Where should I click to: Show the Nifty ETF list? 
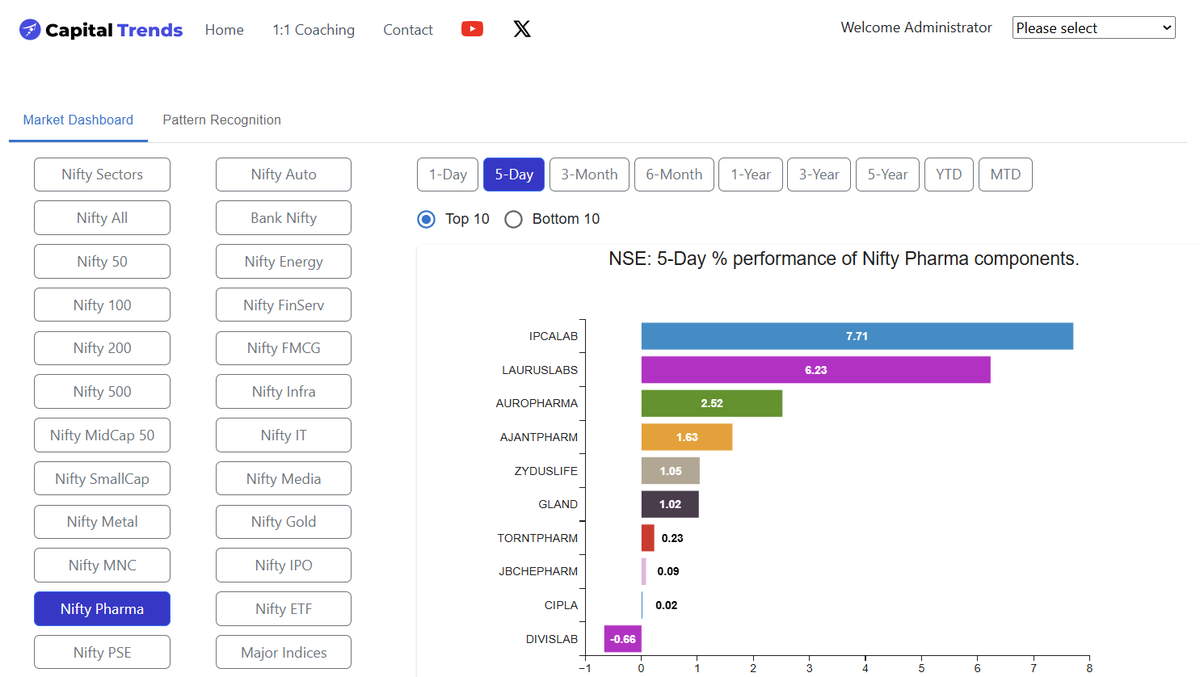click(x=283, y=609)
